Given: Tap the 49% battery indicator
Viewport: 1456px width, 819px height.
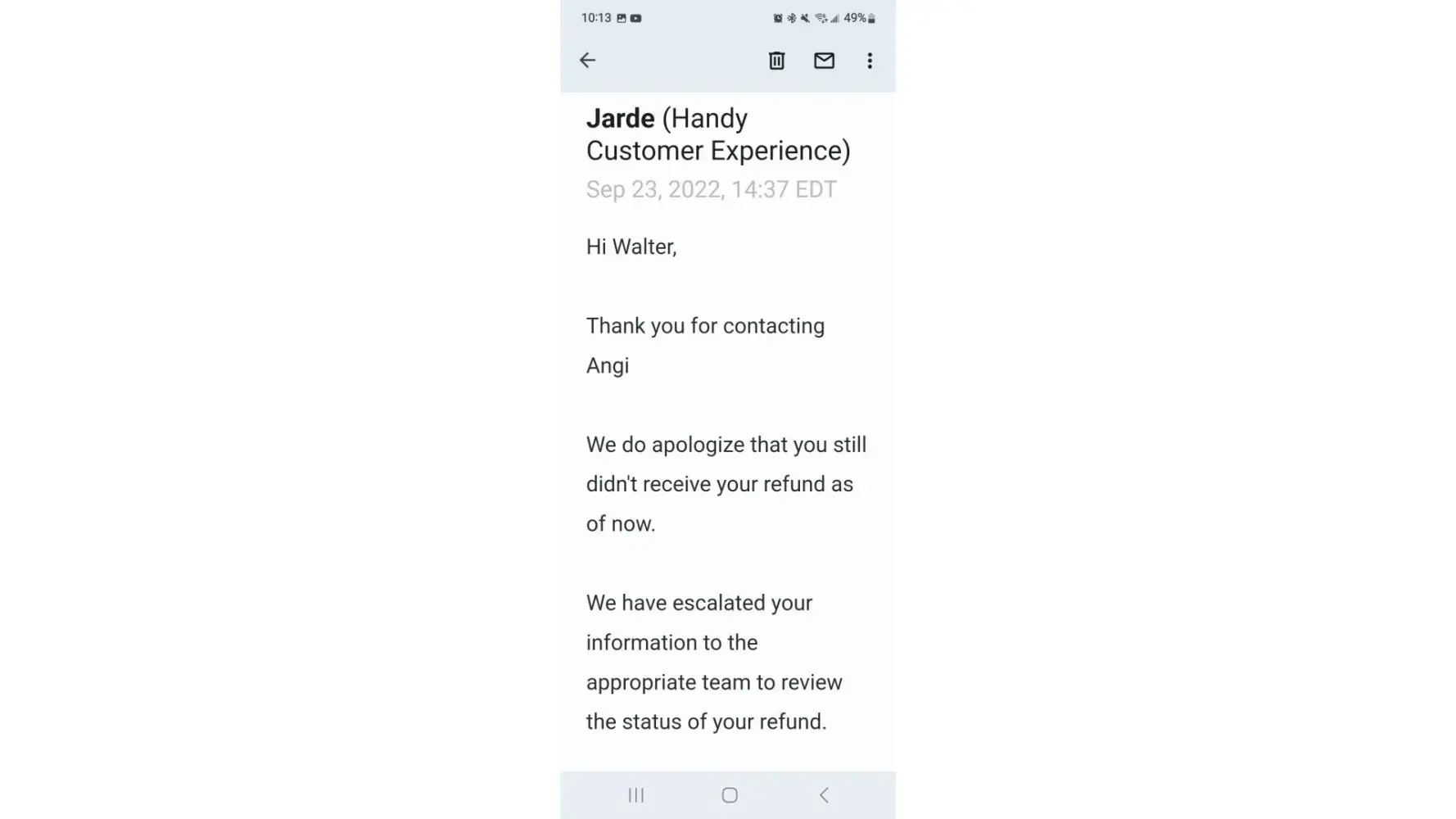Looking at the screenshot, I should point(860,18).
